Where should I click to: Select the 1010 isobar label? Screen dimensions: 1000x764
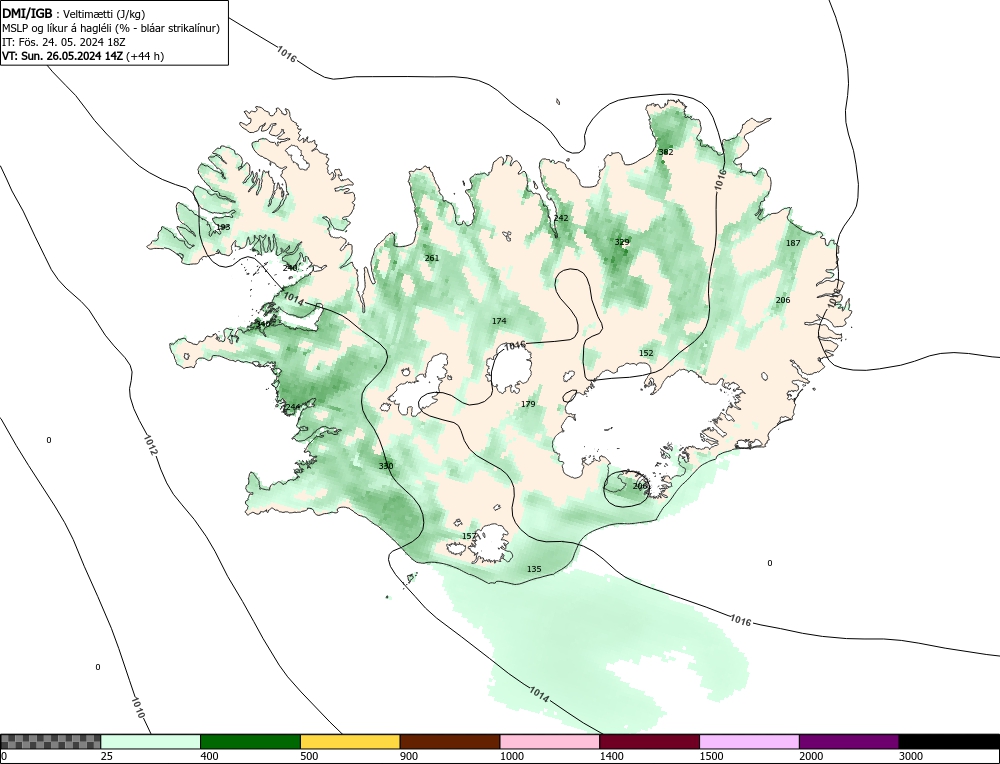(x=138, y=707)
